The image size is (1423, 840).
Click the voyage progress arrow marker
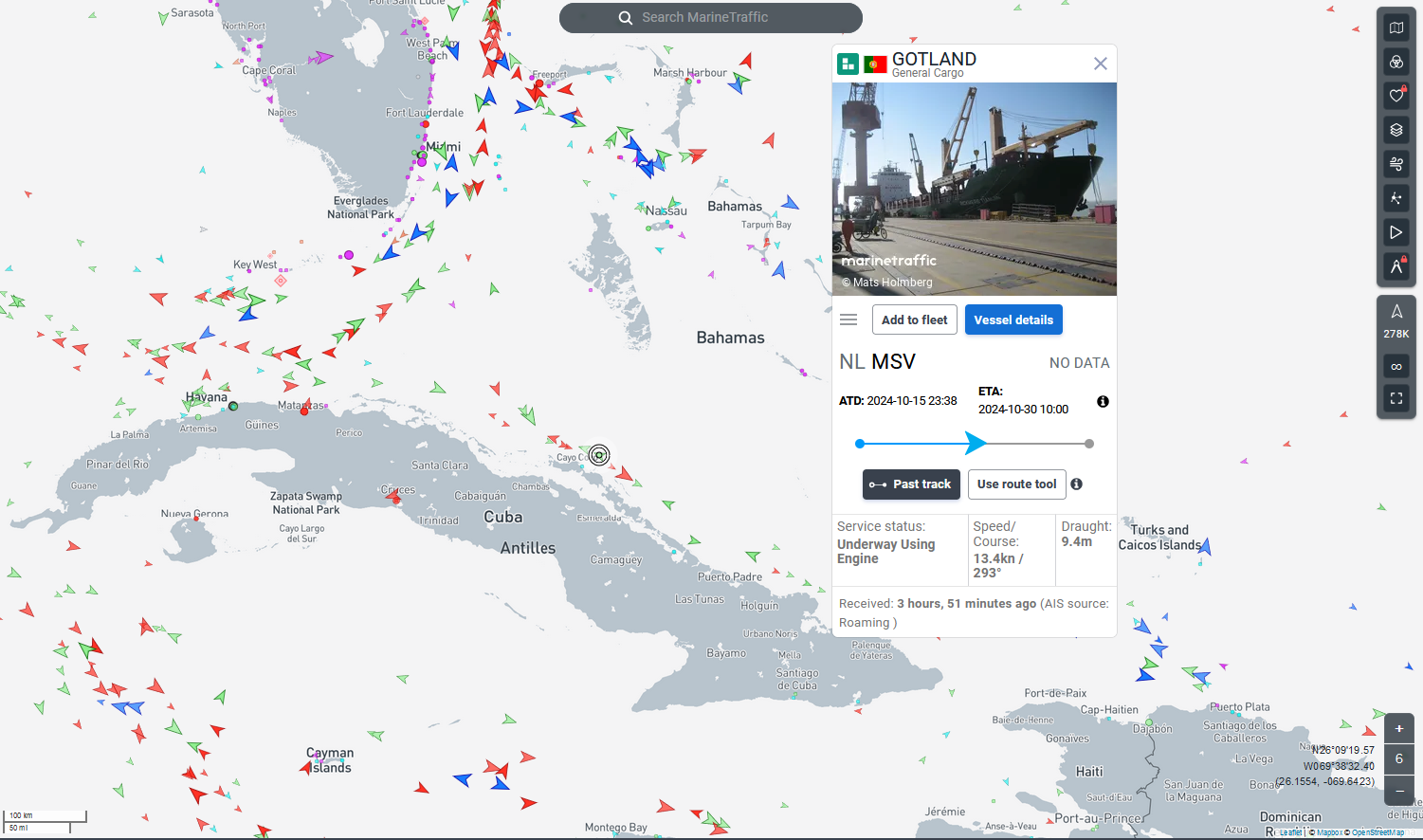point(976,443)
